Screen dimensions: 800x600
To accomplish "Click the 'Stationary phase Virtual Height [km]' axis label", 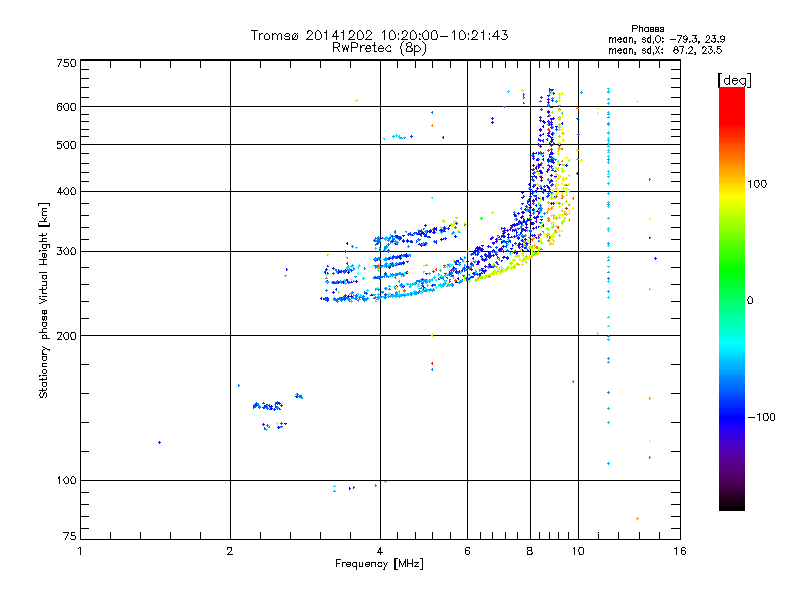I will pos(44,301).
